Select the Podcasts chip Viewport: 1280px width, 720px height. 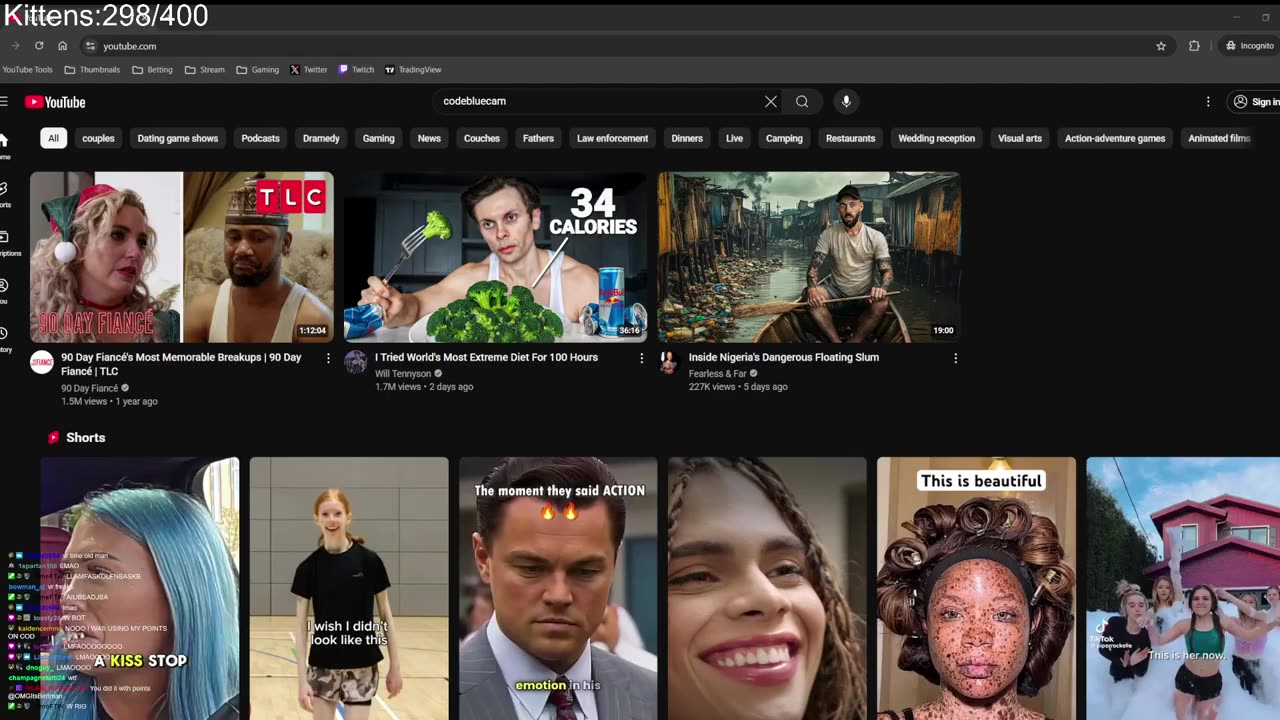(x=260, y=138)
